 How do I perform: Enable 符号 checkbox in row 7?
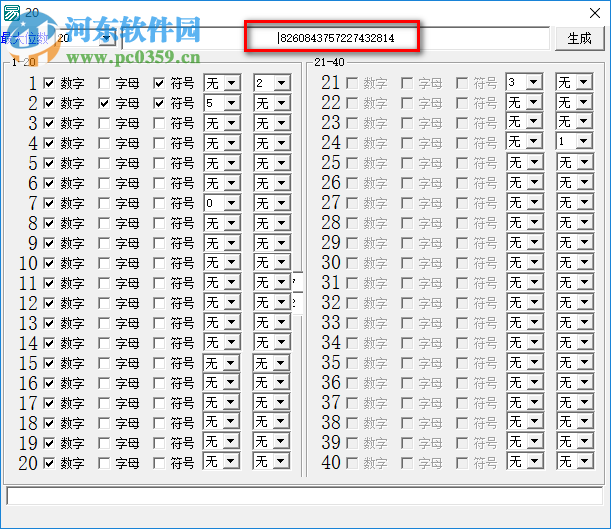[x=159, y=203]
